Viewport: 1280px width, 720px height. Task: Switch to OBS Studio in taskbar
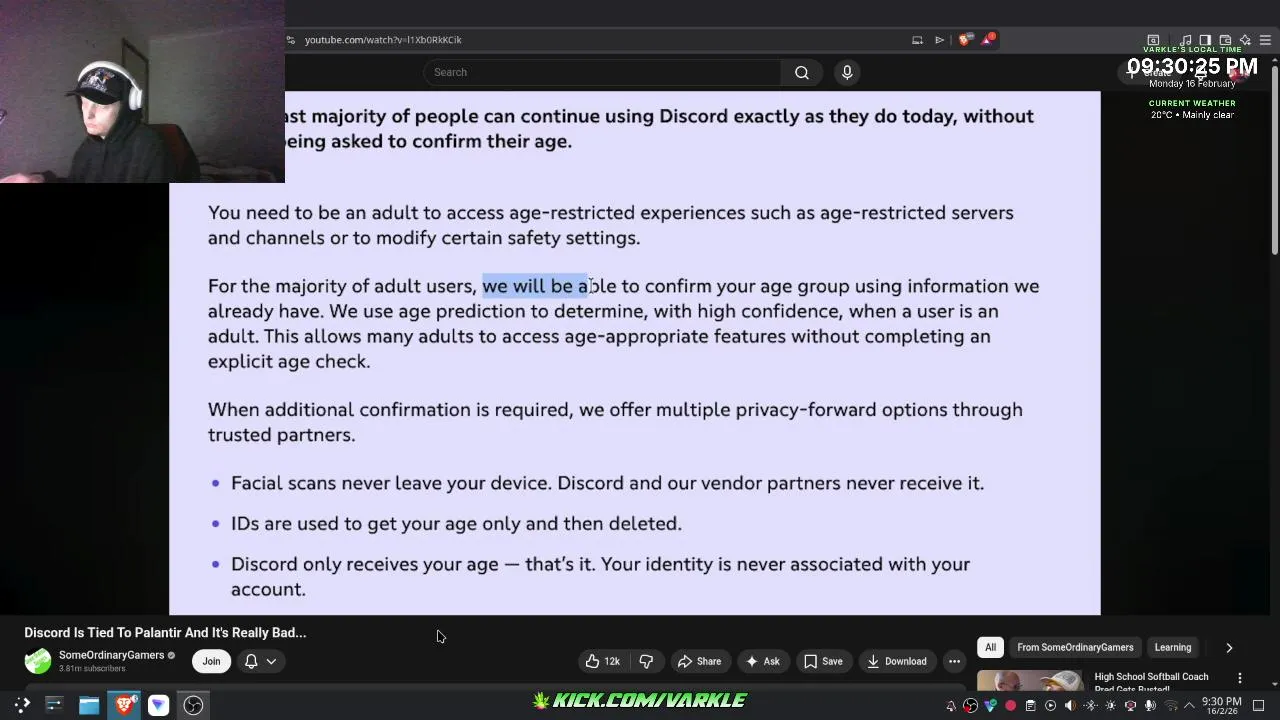[x=194, y=705]
